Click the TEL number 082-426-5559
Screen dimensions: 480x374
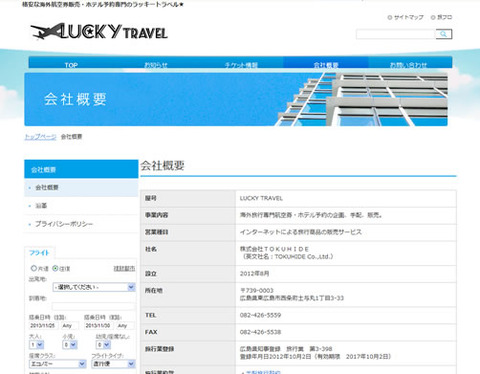260,315
